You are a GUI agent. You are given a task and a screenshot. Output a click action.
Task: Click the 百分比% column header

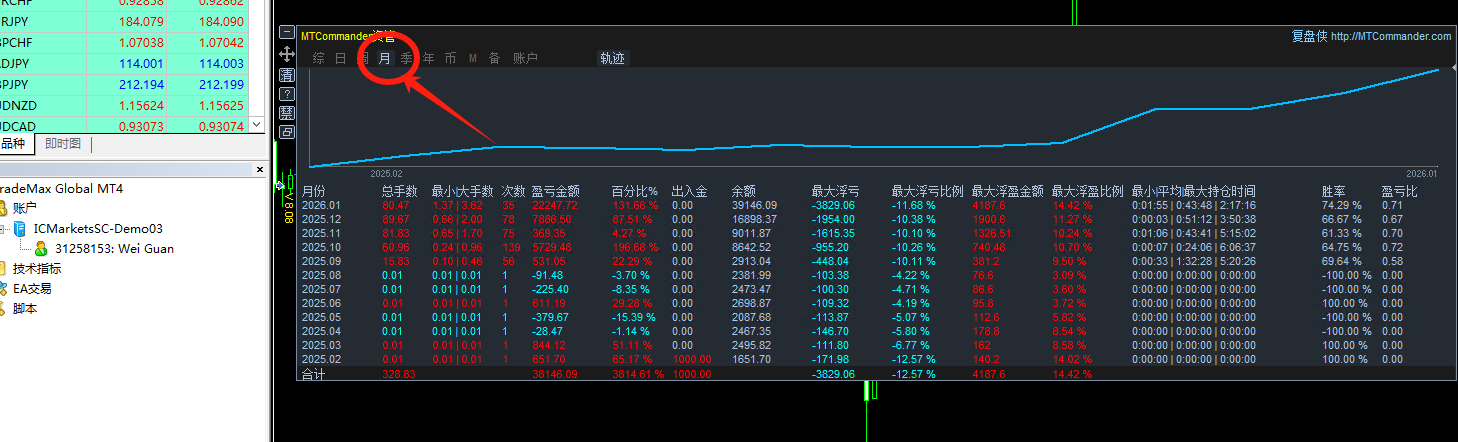click(x=635, y=191)
